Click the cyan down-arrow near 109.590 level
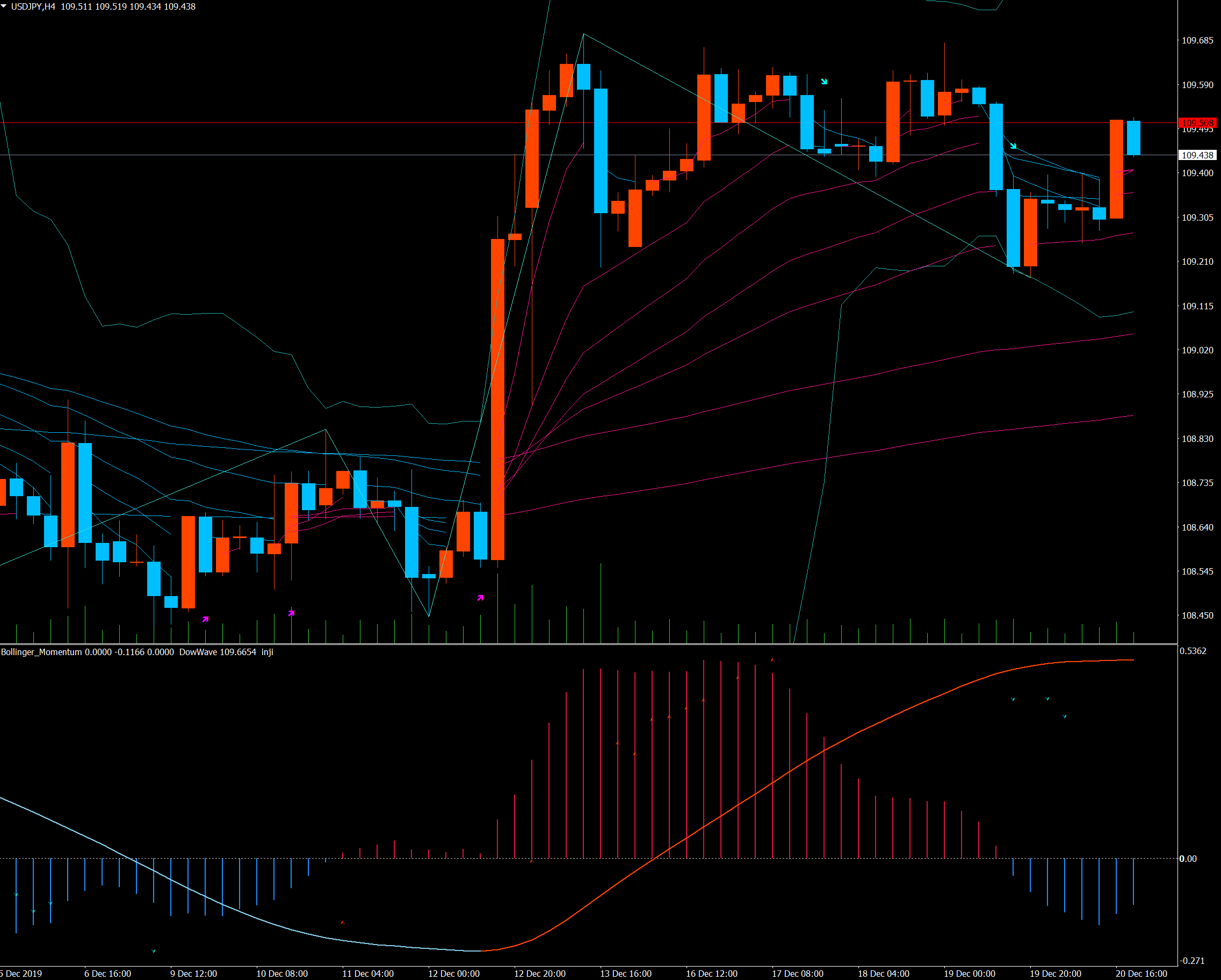The image size is (1221, 980). tap(824, 82)
